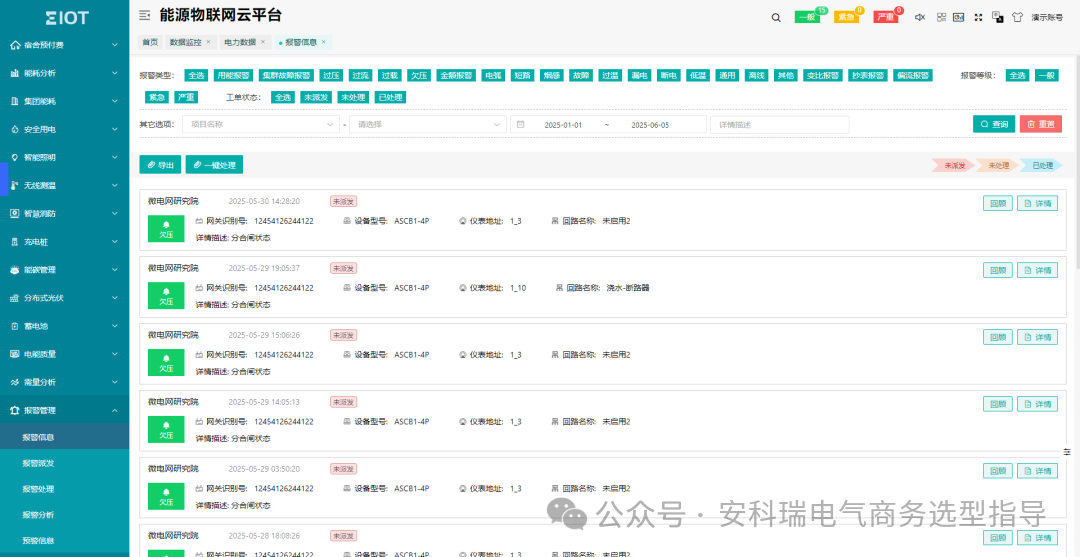Open the grid layout icon in header
This screenshot has width=1080, height=557.
point(942,17)
